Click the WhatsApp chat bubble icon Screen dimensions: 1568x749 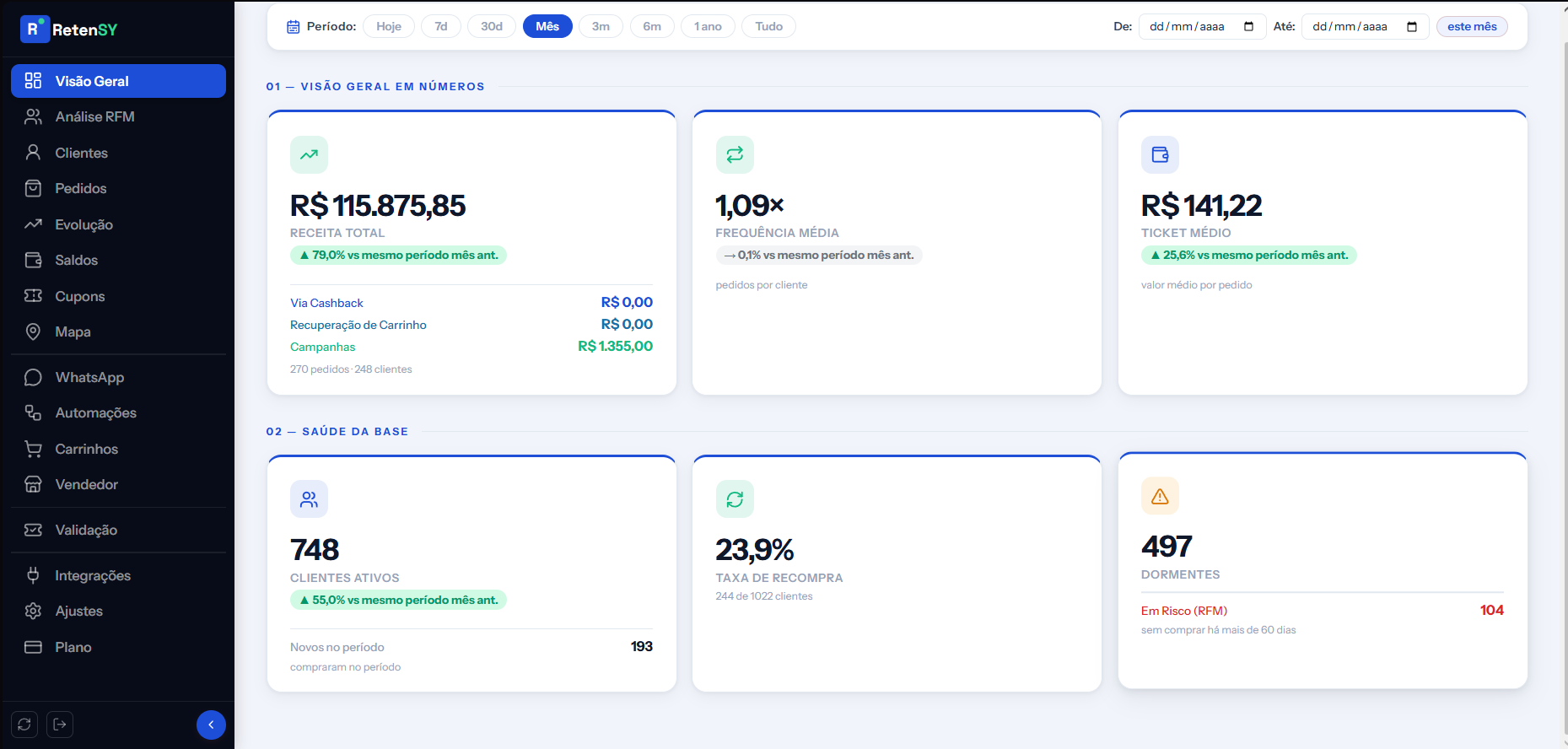point(33,377)
